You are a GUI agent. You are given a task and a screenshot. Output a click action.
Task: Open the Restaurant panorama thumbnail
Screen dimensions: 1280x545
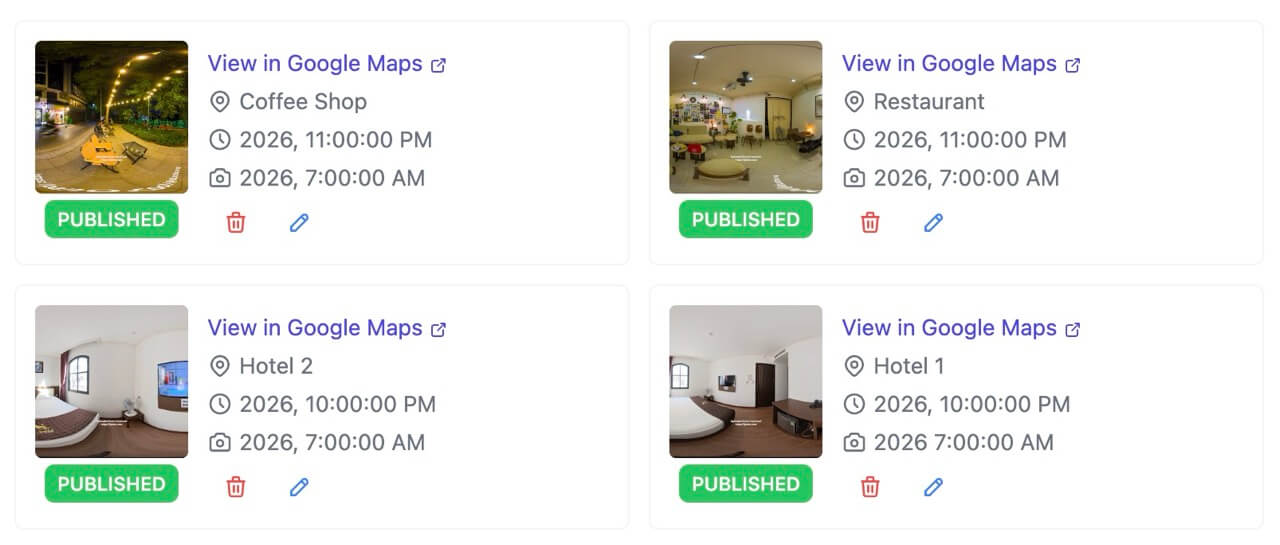[x=745, y=117]
